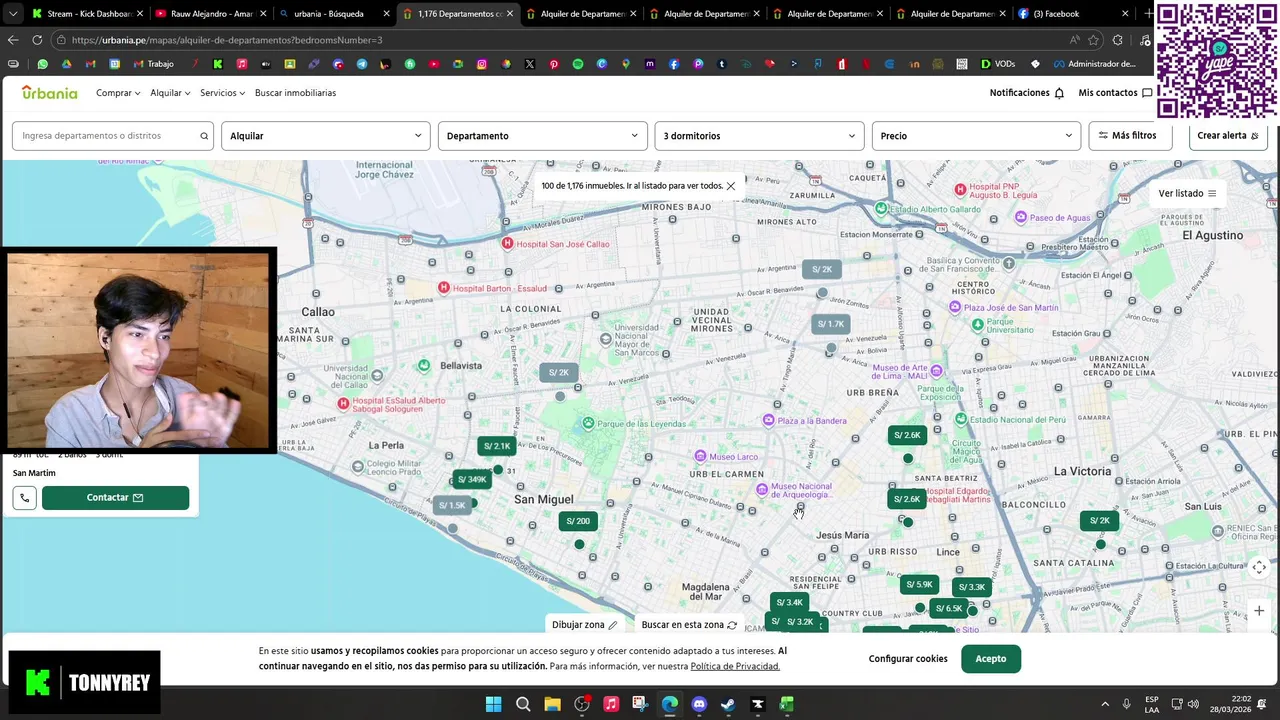The image size is (1280, 720).
Task: Click the taskbar volume icon
Action: 1193,704
